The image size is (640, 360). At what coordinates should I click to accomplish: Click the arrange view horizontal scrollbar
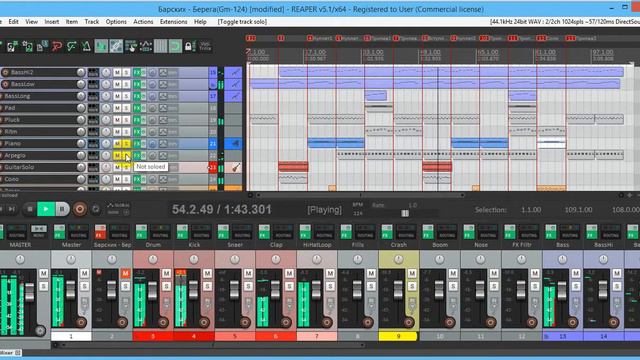coord(360,195)
